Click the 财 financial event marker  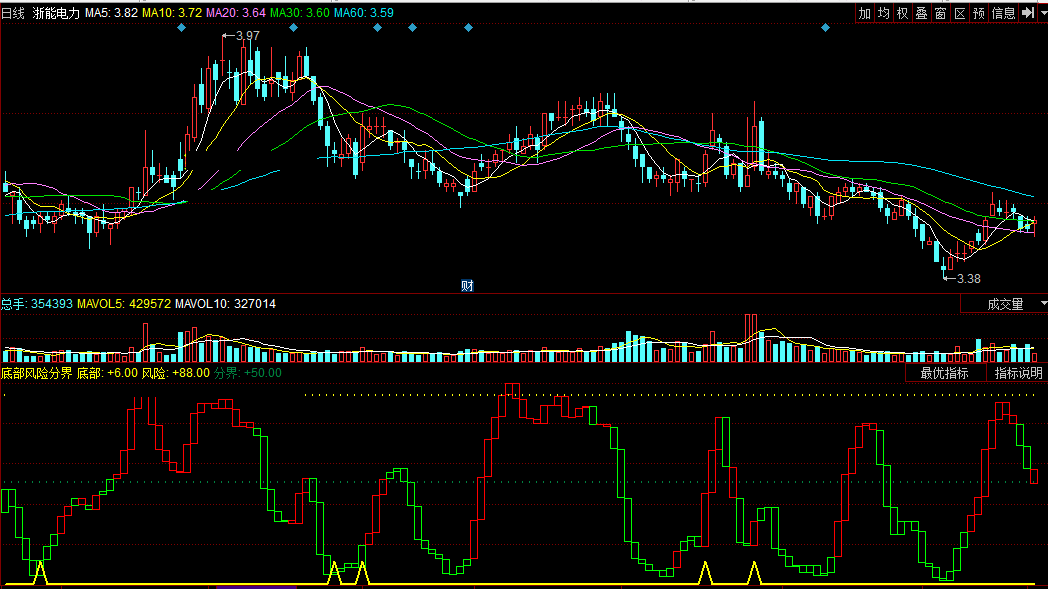467,286
